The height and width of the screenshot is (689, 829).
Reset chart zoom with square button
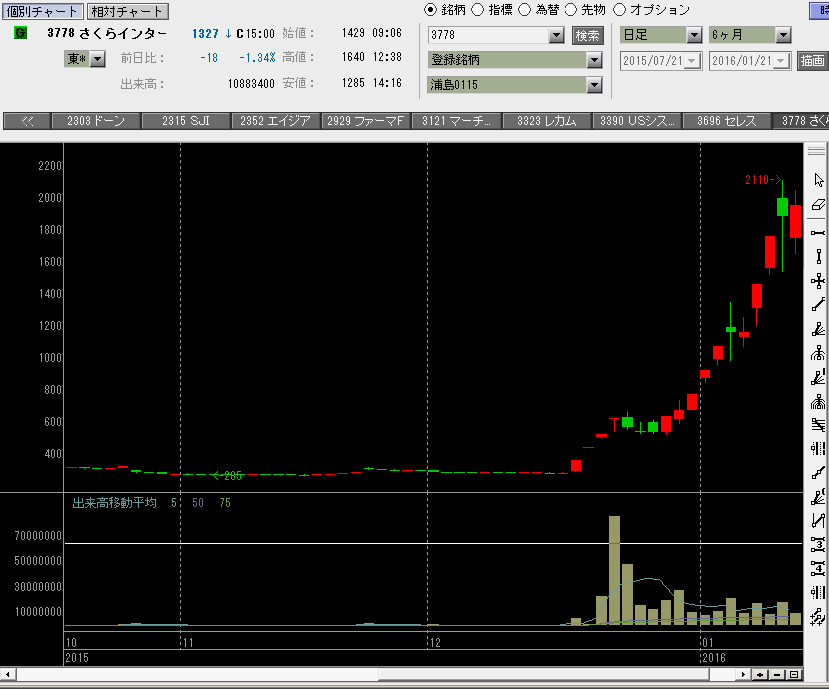coord(794,674)
